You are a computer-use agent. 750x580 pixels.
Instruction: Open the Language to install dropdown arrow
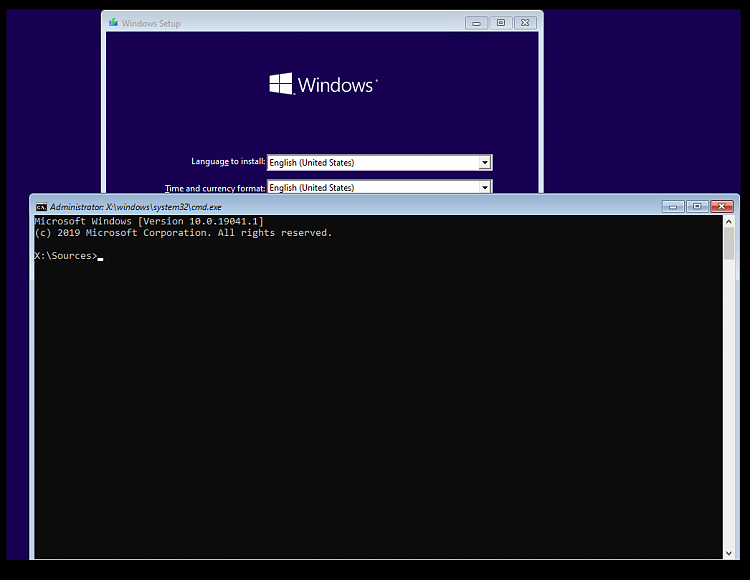click(485, 163)
